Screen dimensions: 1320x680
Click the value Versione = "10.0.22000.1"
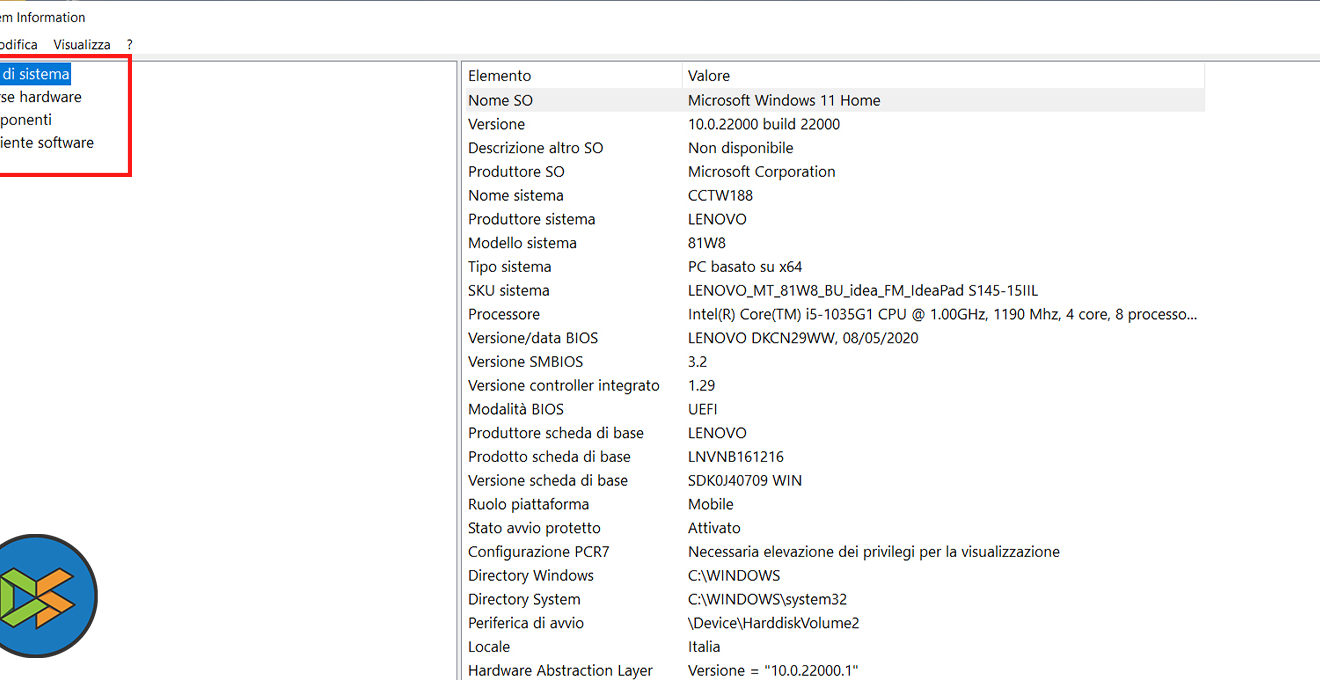point(773,671)
